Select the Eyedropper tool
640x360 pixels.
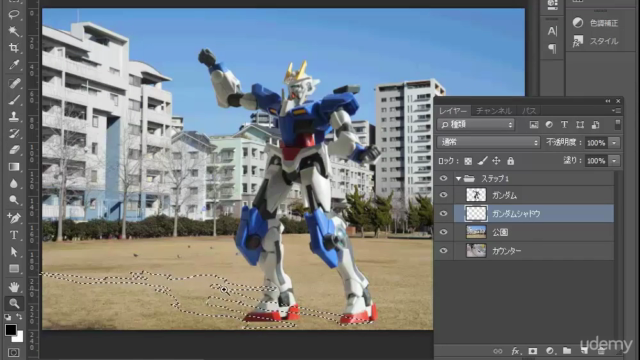point(13,65)
